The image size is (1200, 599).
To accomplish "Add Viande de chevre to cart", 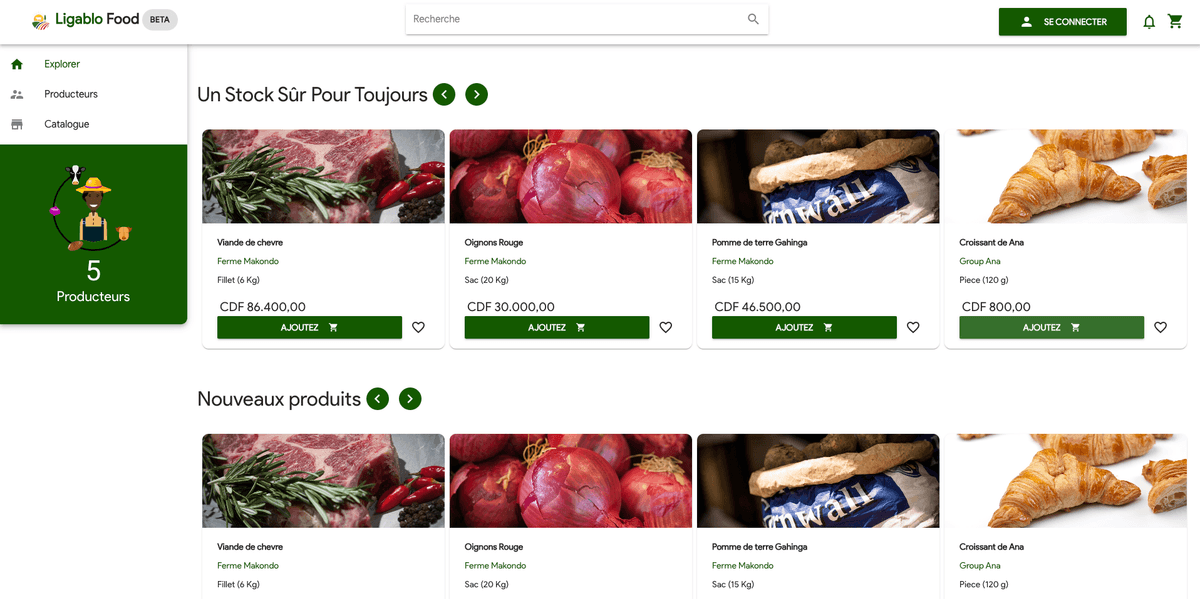I will [309, 327].
